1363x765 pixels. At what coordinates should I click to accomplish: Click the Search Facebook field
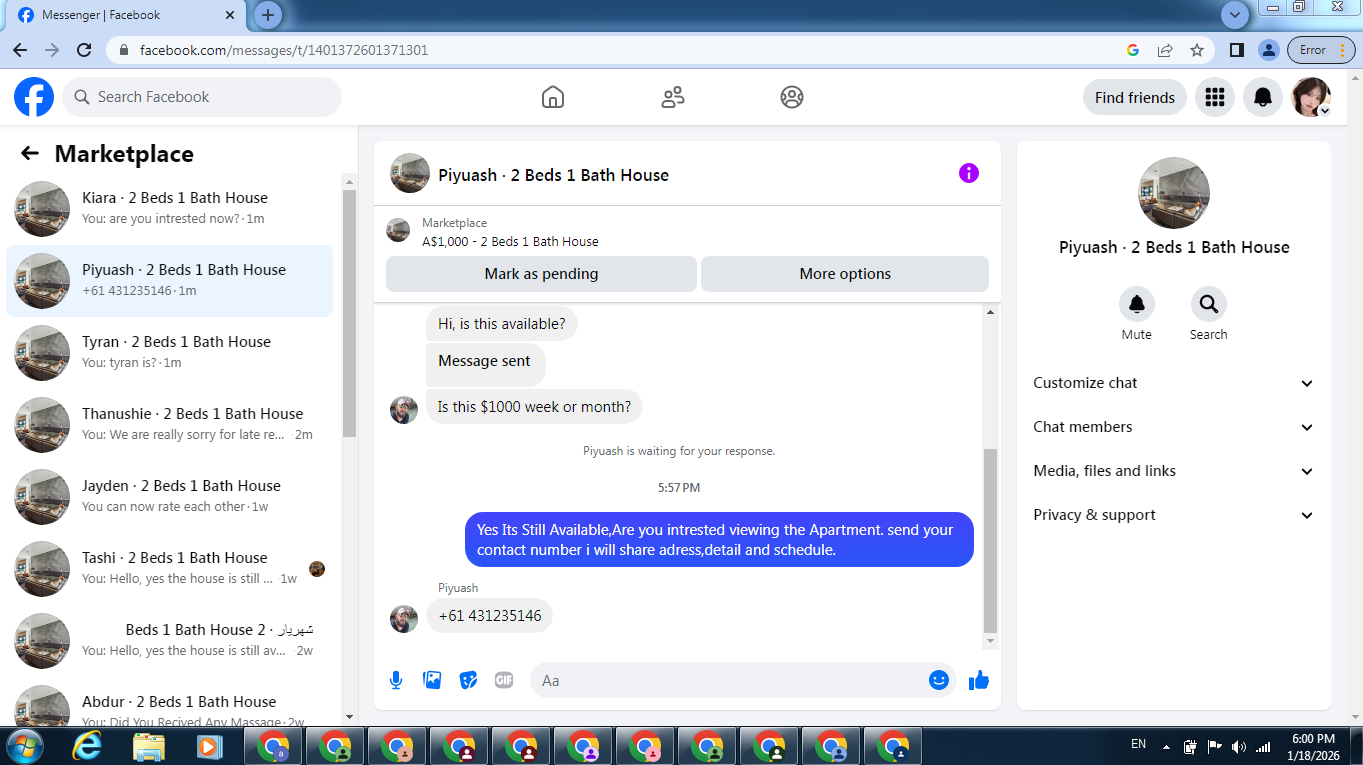(202, 97)
